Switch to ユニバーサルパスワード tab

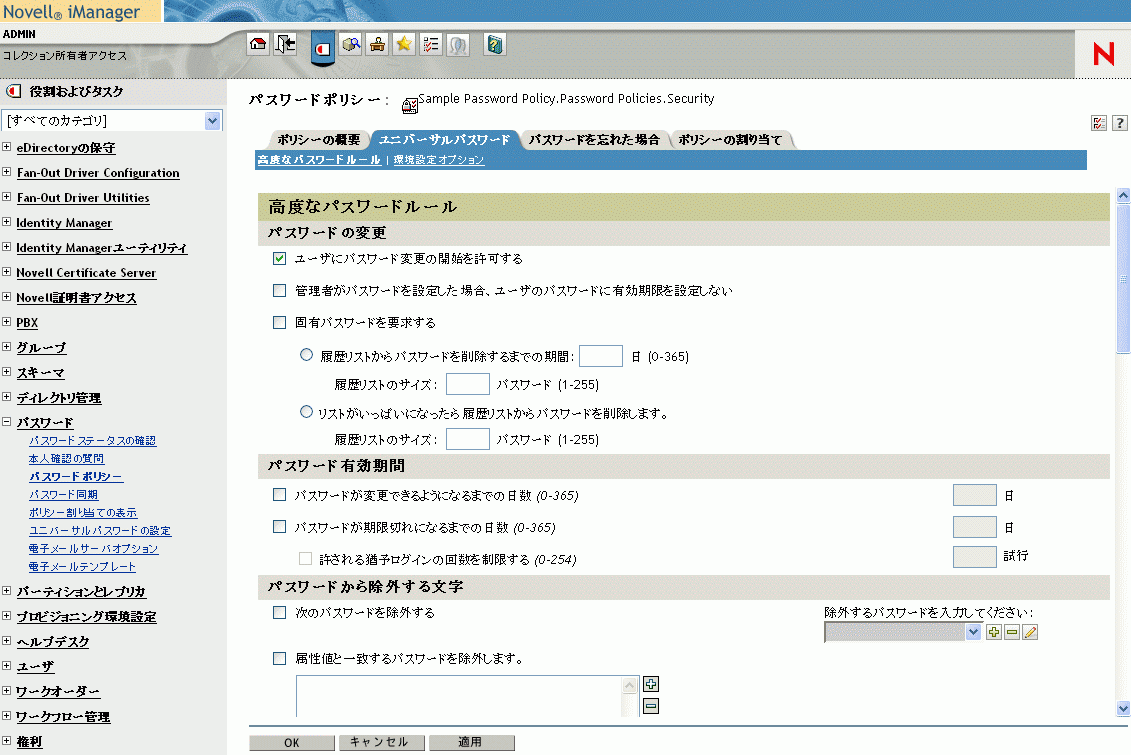444,140
